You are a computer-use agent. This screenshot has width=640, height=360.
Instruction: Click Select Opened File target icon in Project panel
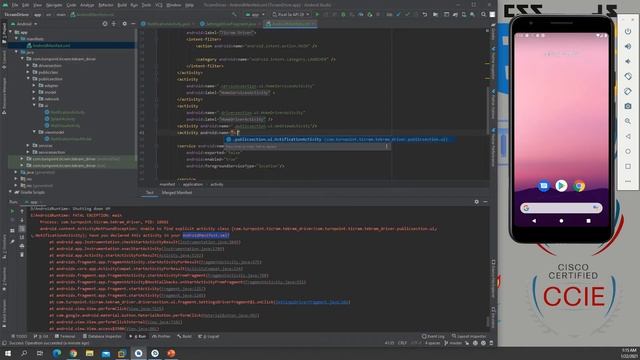point(105,24)
